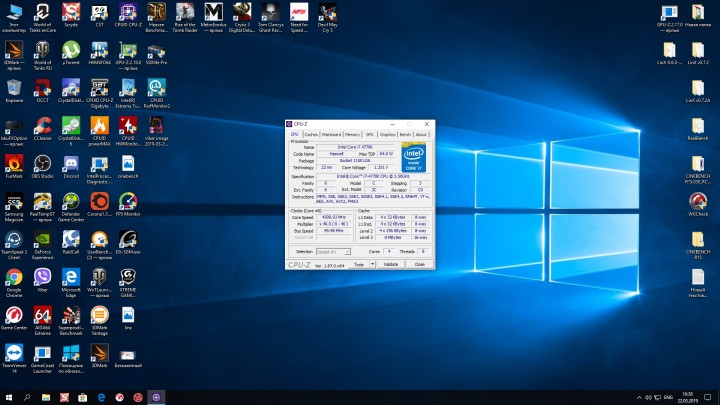
Task: Open the Windows Start menu
Action: [x=8, y=397]
